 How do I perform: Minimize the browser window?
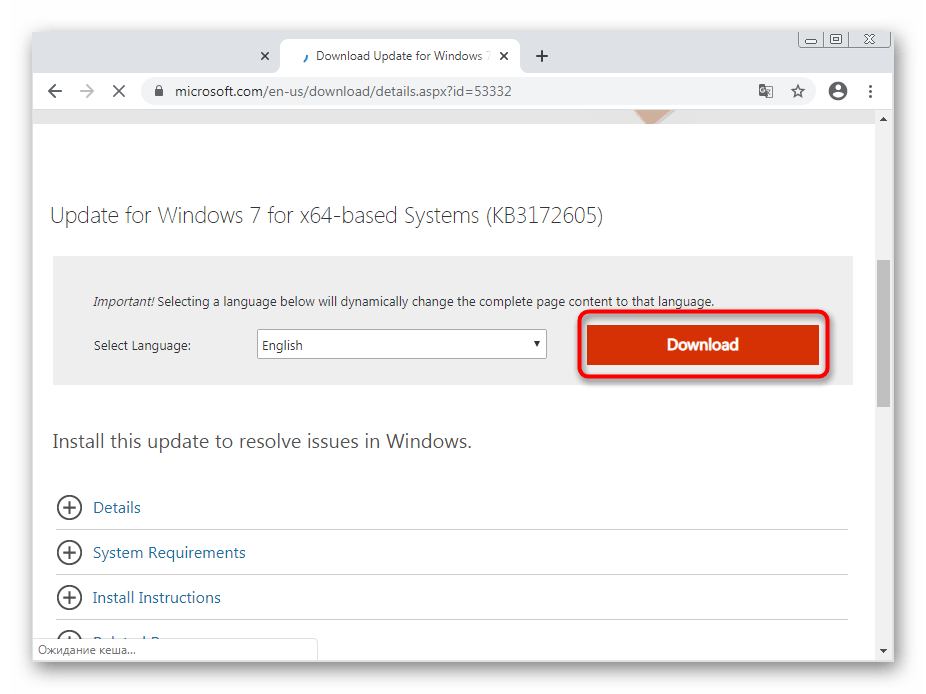pyautogui.click(x=811, y=40)
